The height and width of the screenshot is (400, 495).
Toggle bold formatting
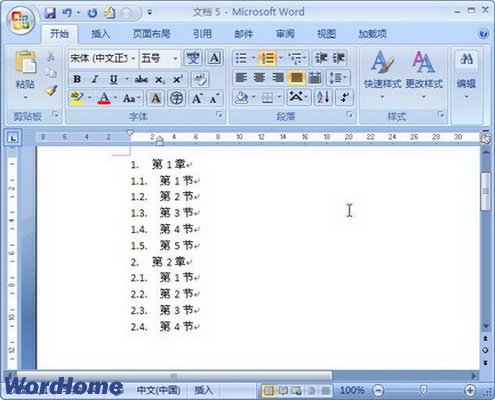tap(77, 79)
